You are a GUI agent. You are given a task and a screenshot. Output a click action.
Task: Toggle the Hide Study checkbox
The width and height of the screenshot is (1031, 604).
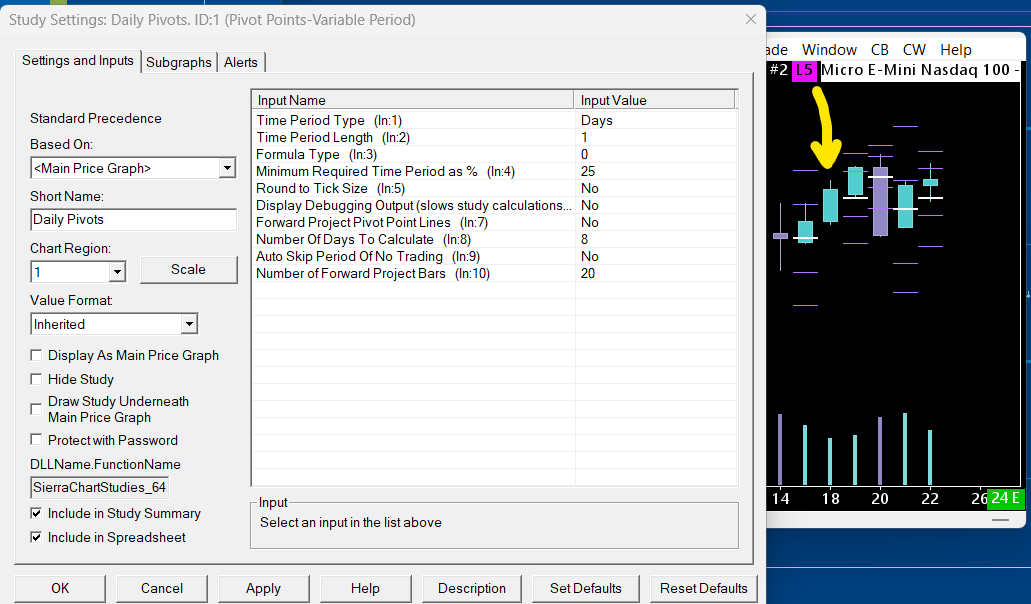[37, 379]
